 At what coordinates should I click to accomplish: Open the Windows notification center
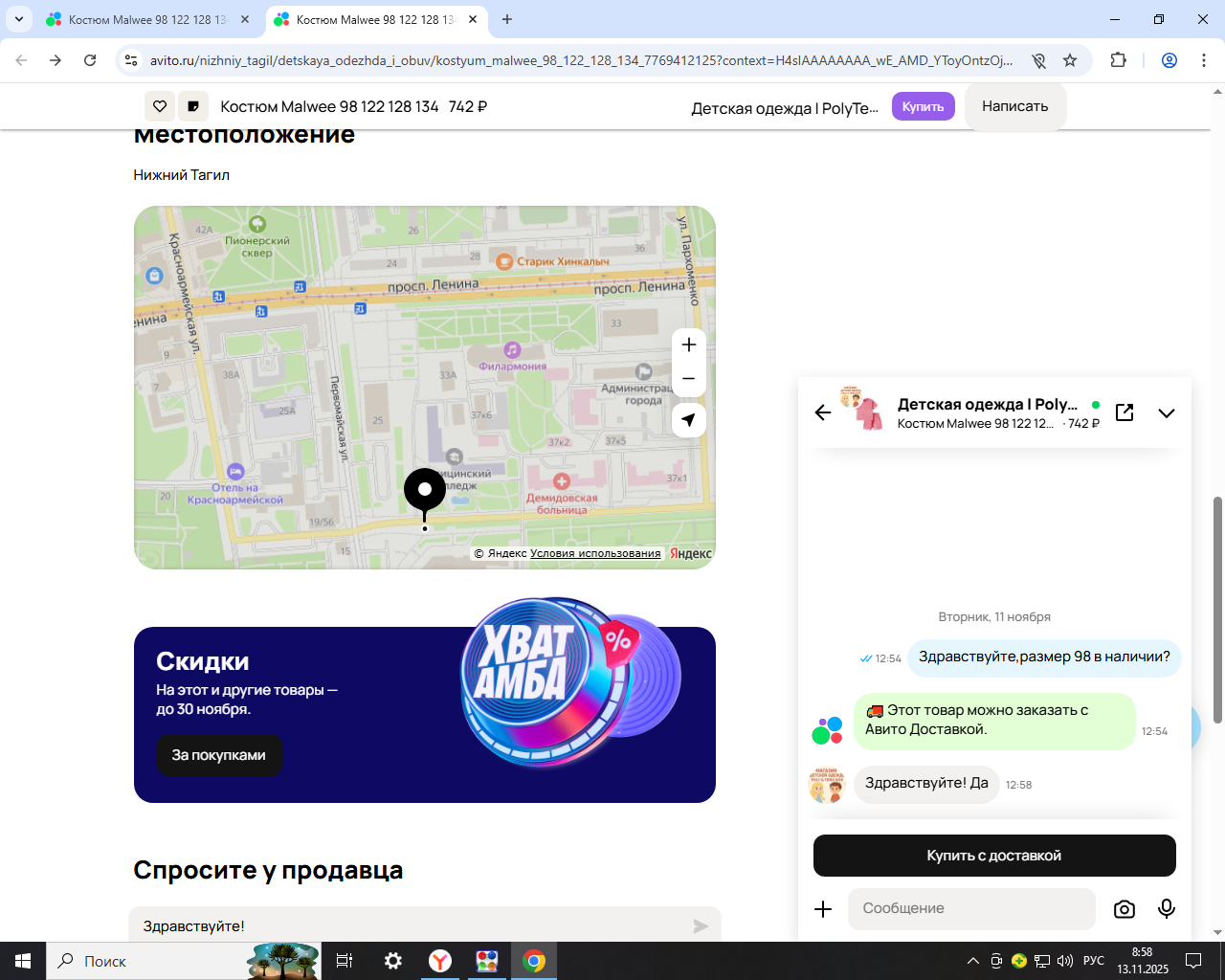point(1193,961)
